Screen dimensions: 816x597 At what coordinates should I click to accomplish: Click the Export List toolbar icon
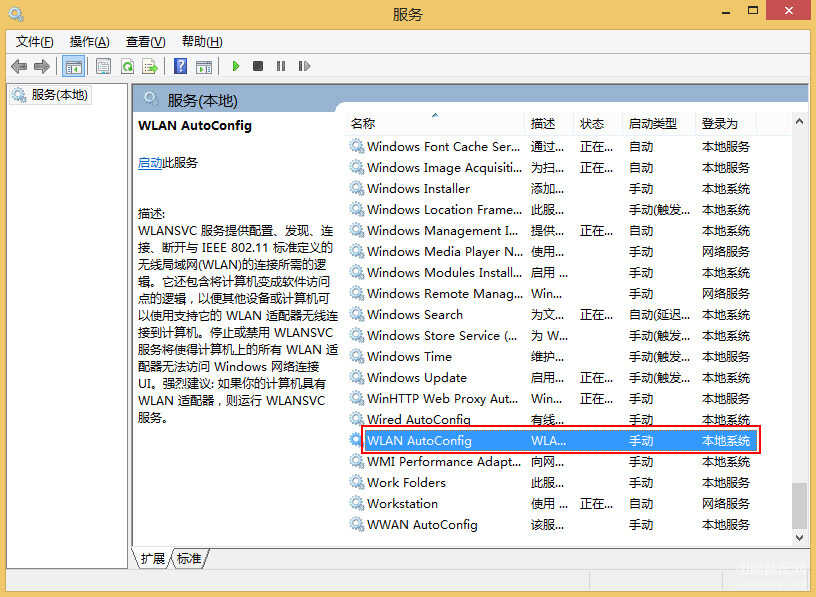150,67
